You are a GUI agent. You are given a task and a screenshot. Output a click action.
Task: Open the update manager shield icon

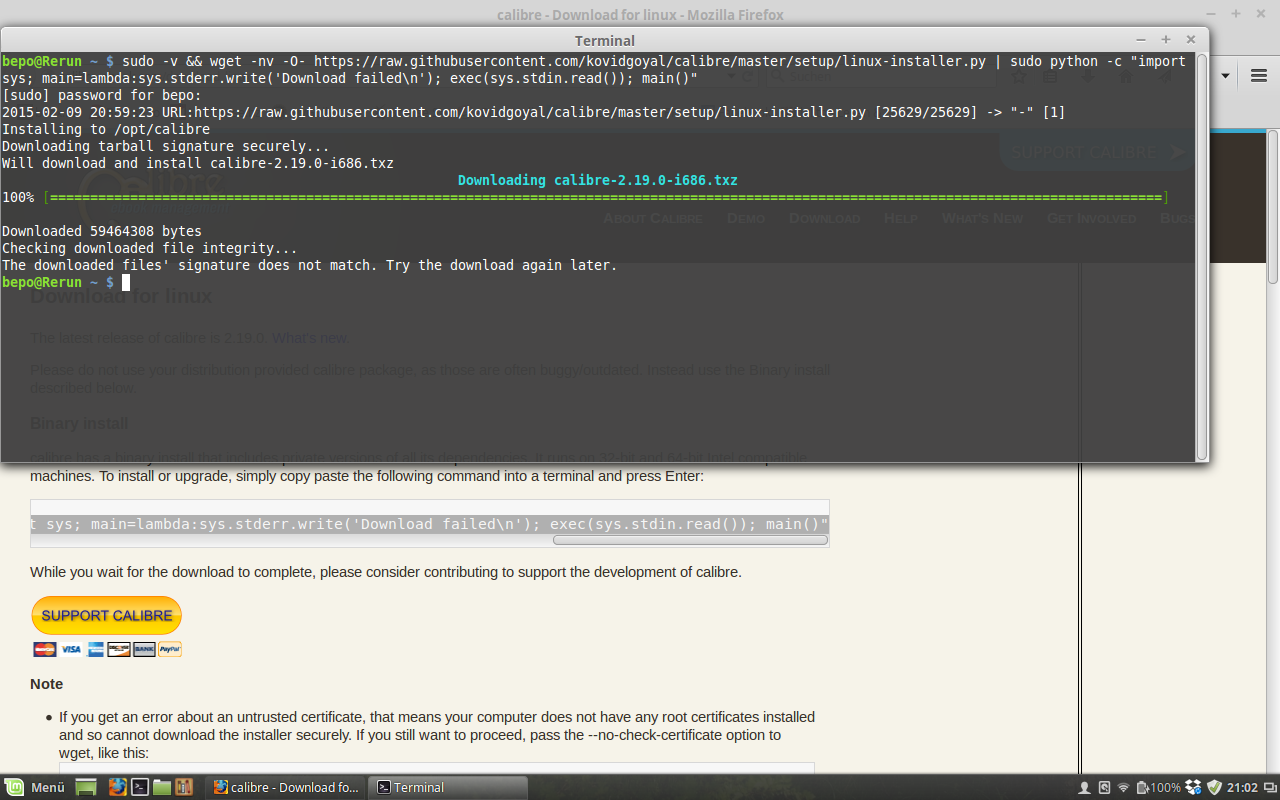pos(1214,788)
